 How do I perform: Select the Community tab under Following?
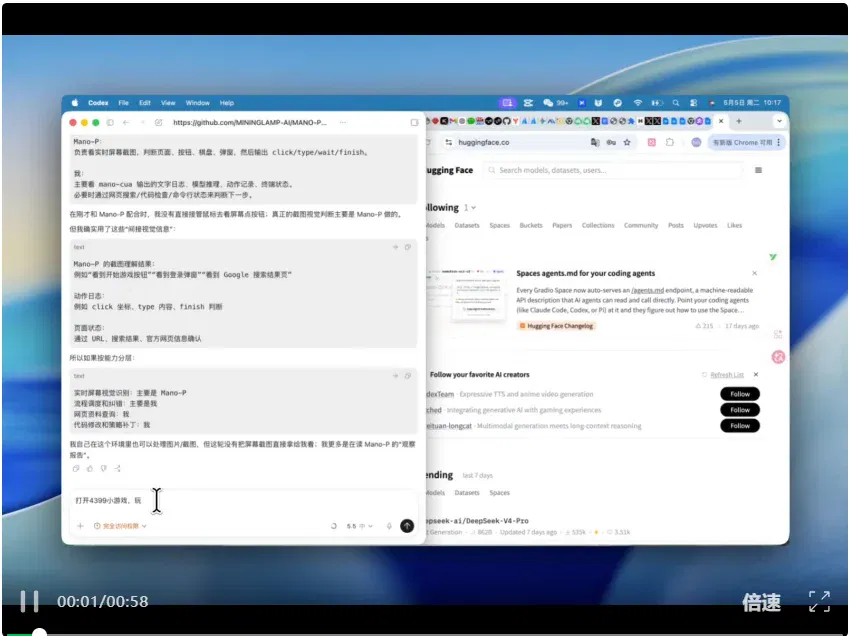click(x=641, y=226)
